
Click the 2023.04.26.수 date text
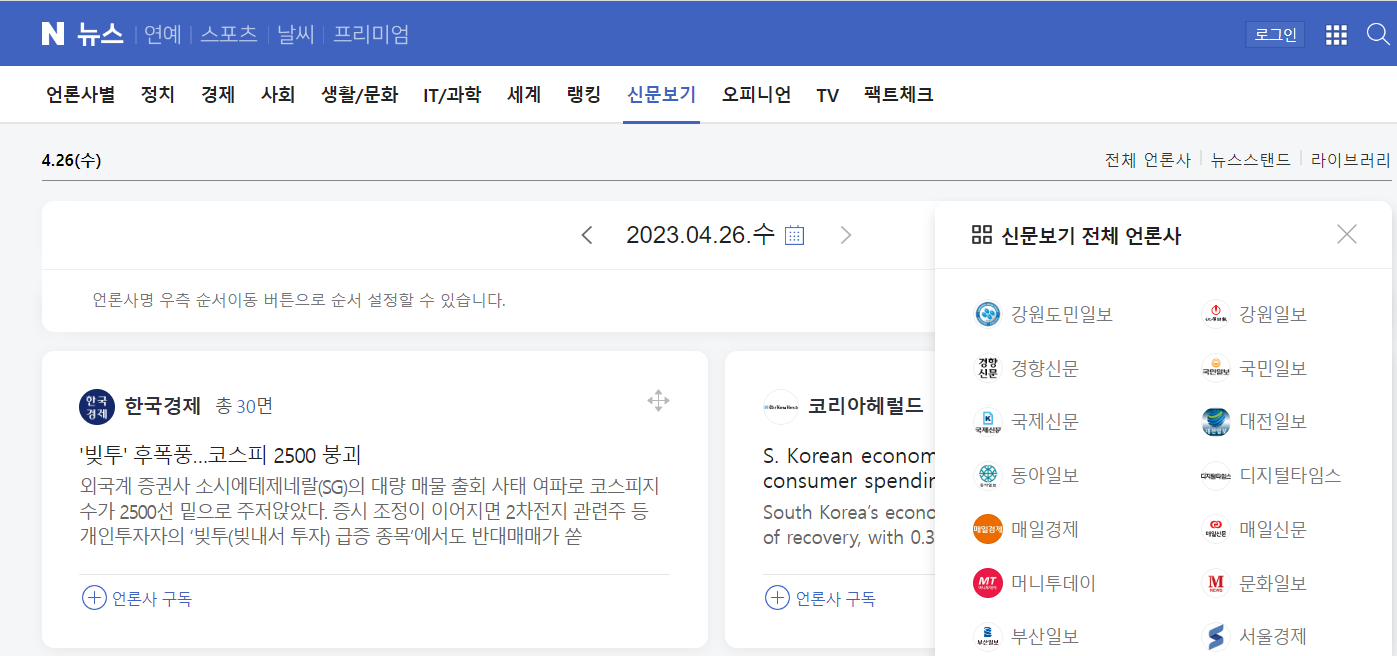click(x=700, y=235)
